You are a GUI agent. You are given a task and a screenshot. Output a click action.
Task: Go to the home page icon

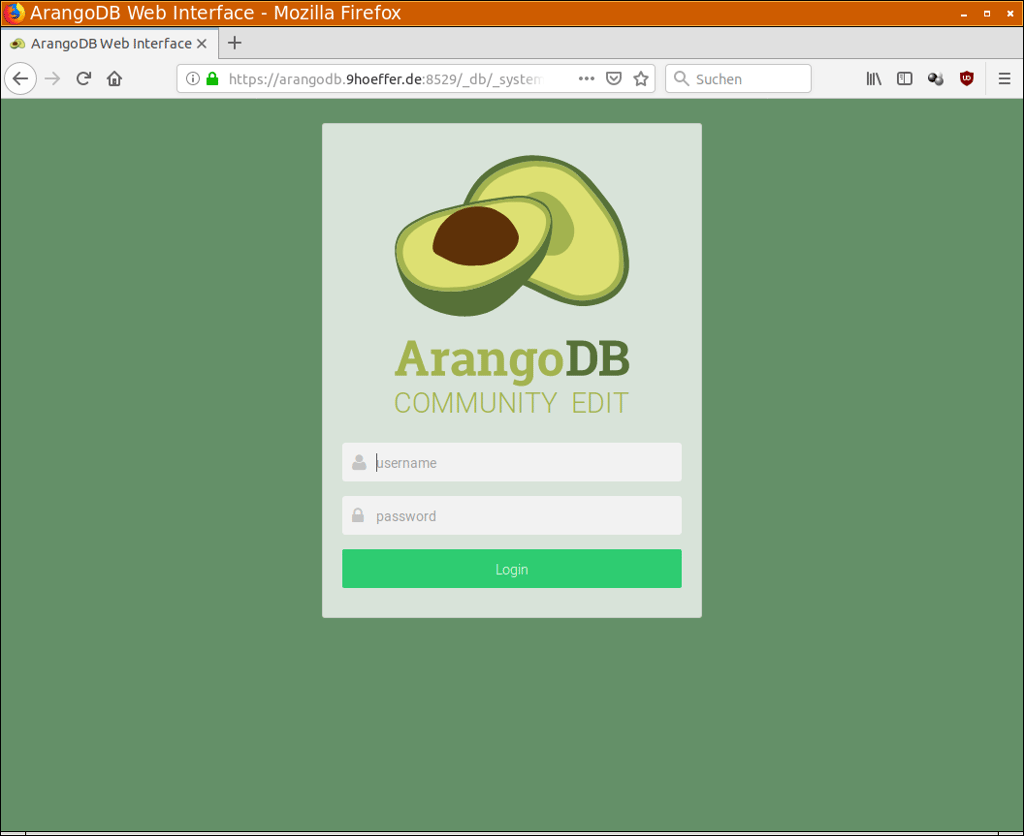pos(114,78)
